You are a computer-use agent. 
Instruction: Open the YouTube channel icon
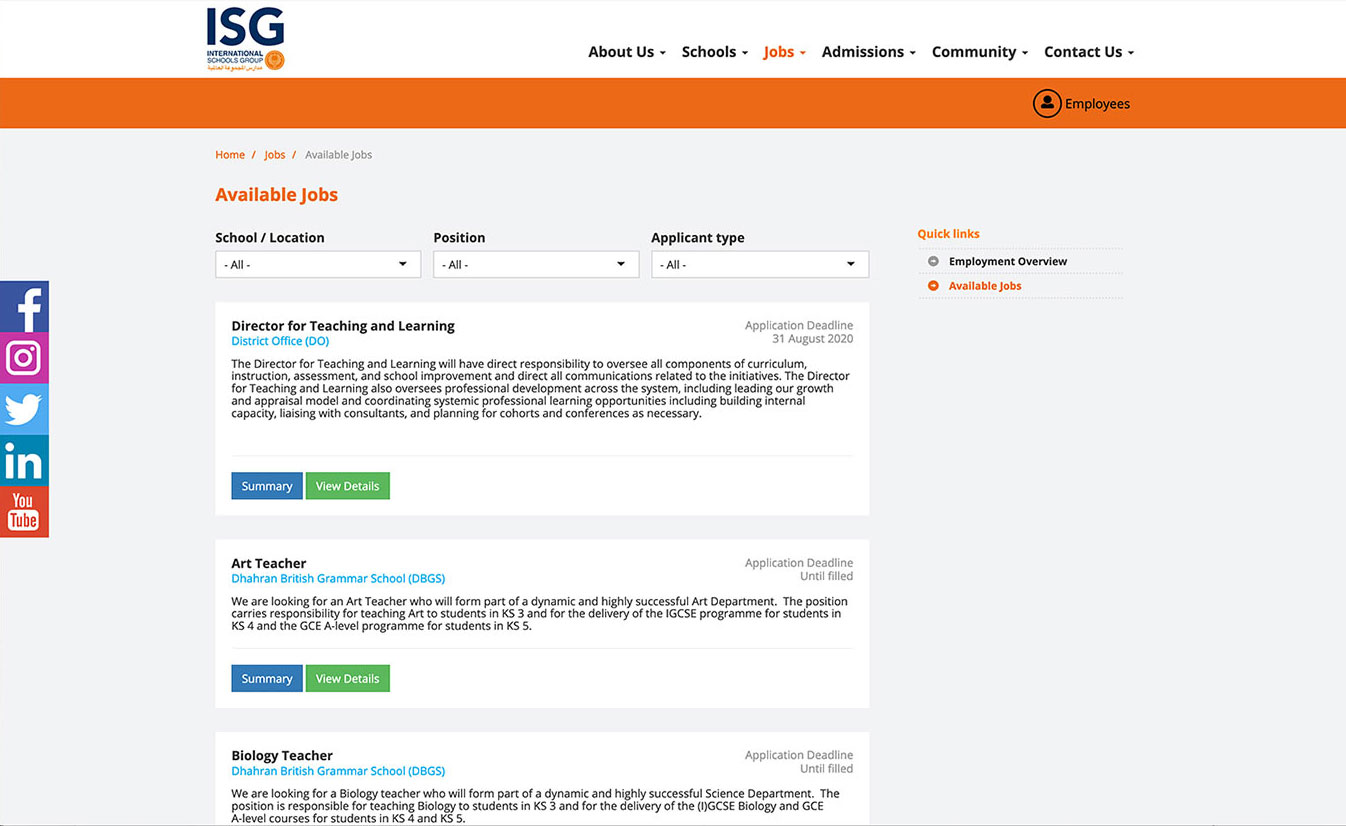pyautogui.click(x=24, y=511)
